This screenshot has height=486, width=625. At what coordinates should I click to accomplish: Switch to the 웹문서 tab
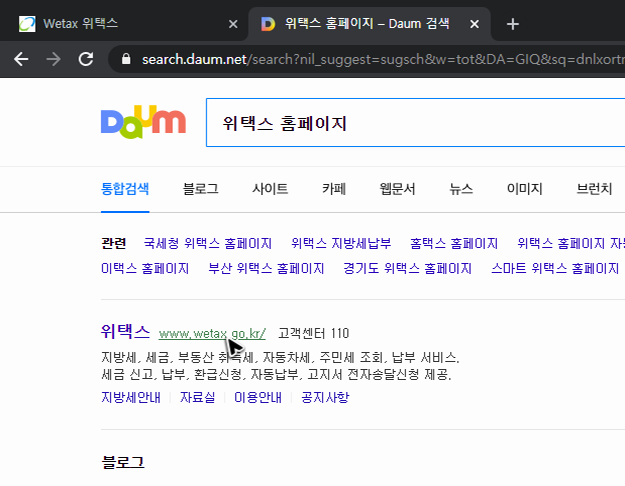(x=397, y=189)
